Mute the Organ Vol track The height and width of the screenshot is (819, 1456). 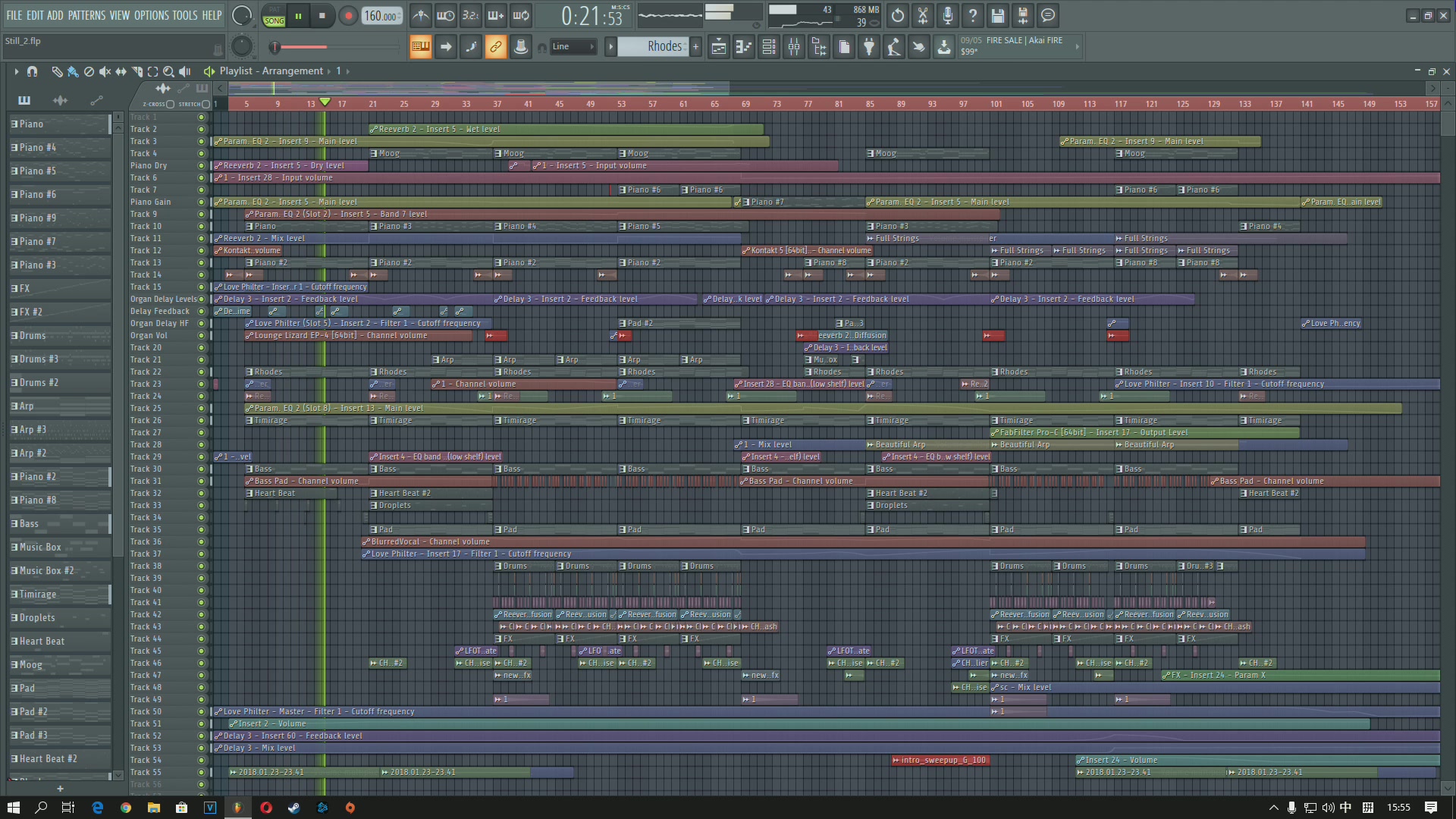[201, 335]
